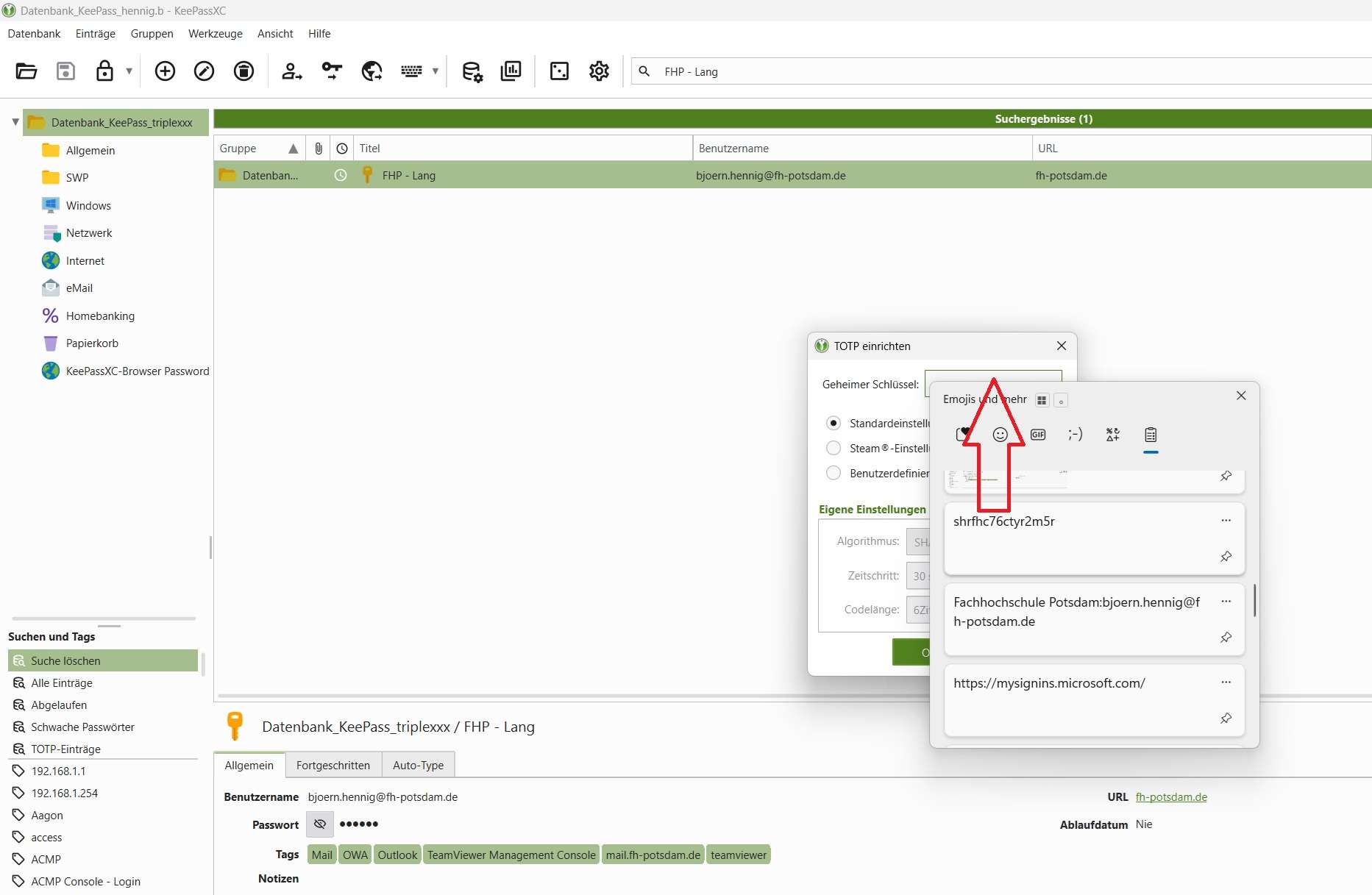Select the Standardeinstellungen radio button

pyautogui.click(x=833, y=423)
